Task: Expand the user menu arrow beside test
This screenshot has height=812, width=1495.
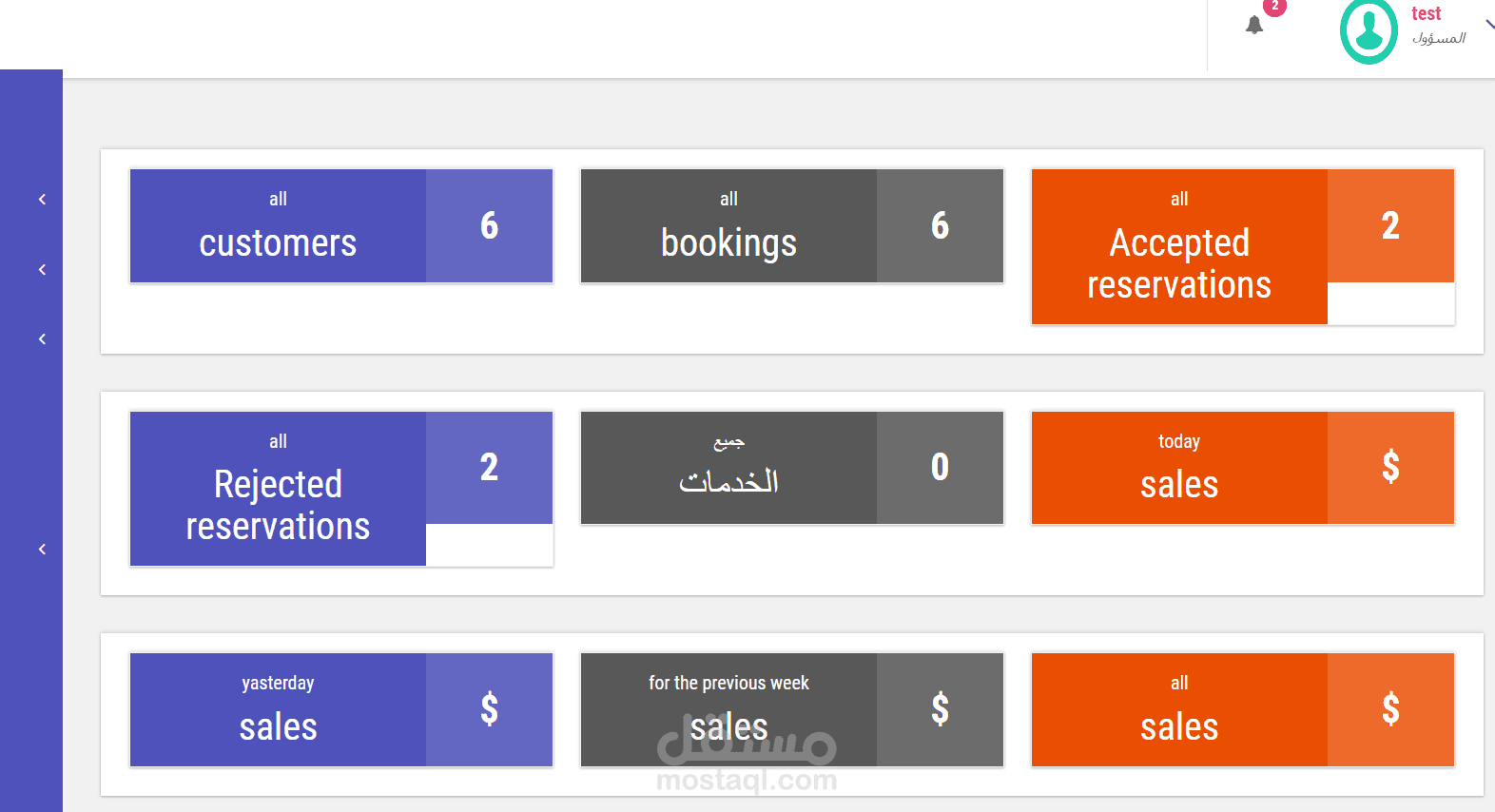Action: point(1489,25)
